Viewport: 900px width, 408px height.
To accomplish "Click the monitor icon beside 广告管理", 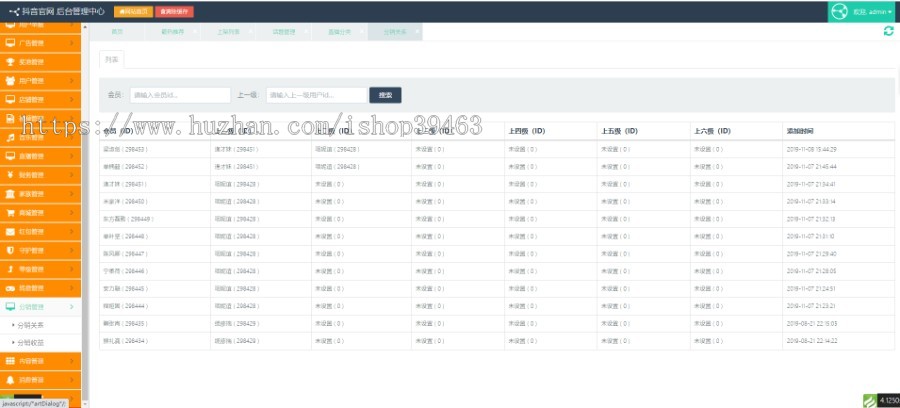I will point(10,43).
